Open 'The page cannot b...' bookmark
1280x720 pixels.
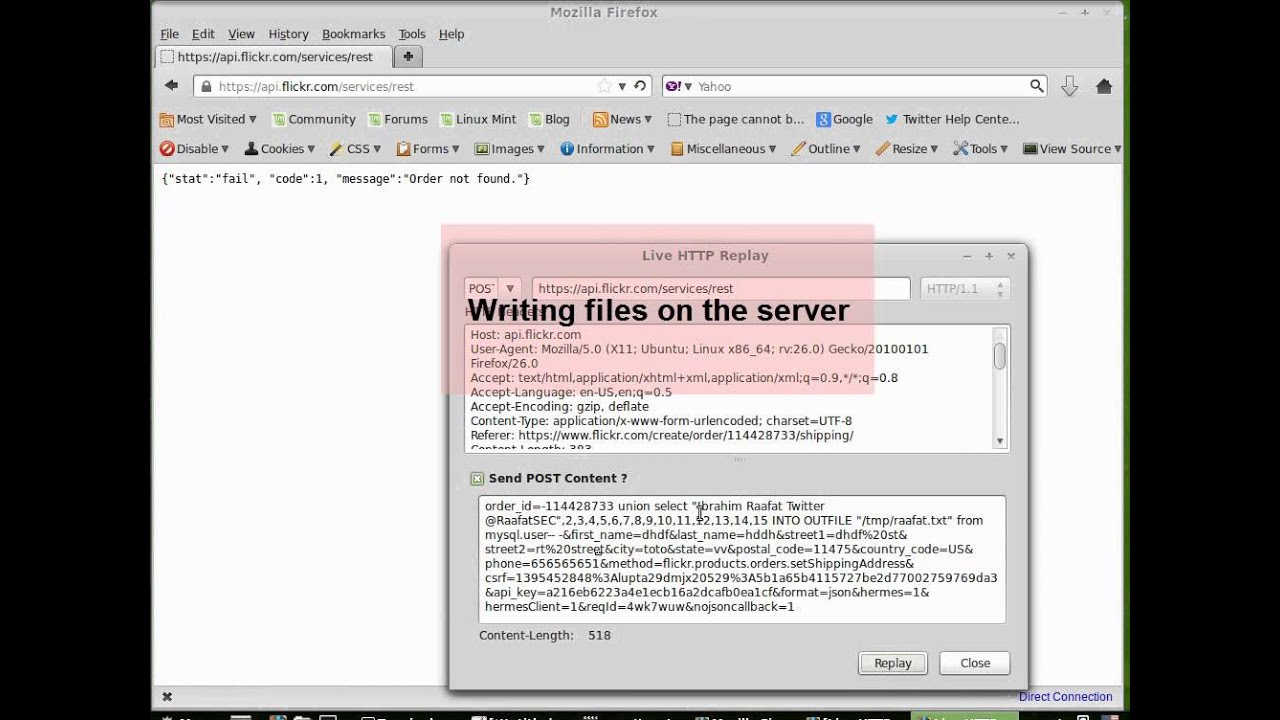735,119
